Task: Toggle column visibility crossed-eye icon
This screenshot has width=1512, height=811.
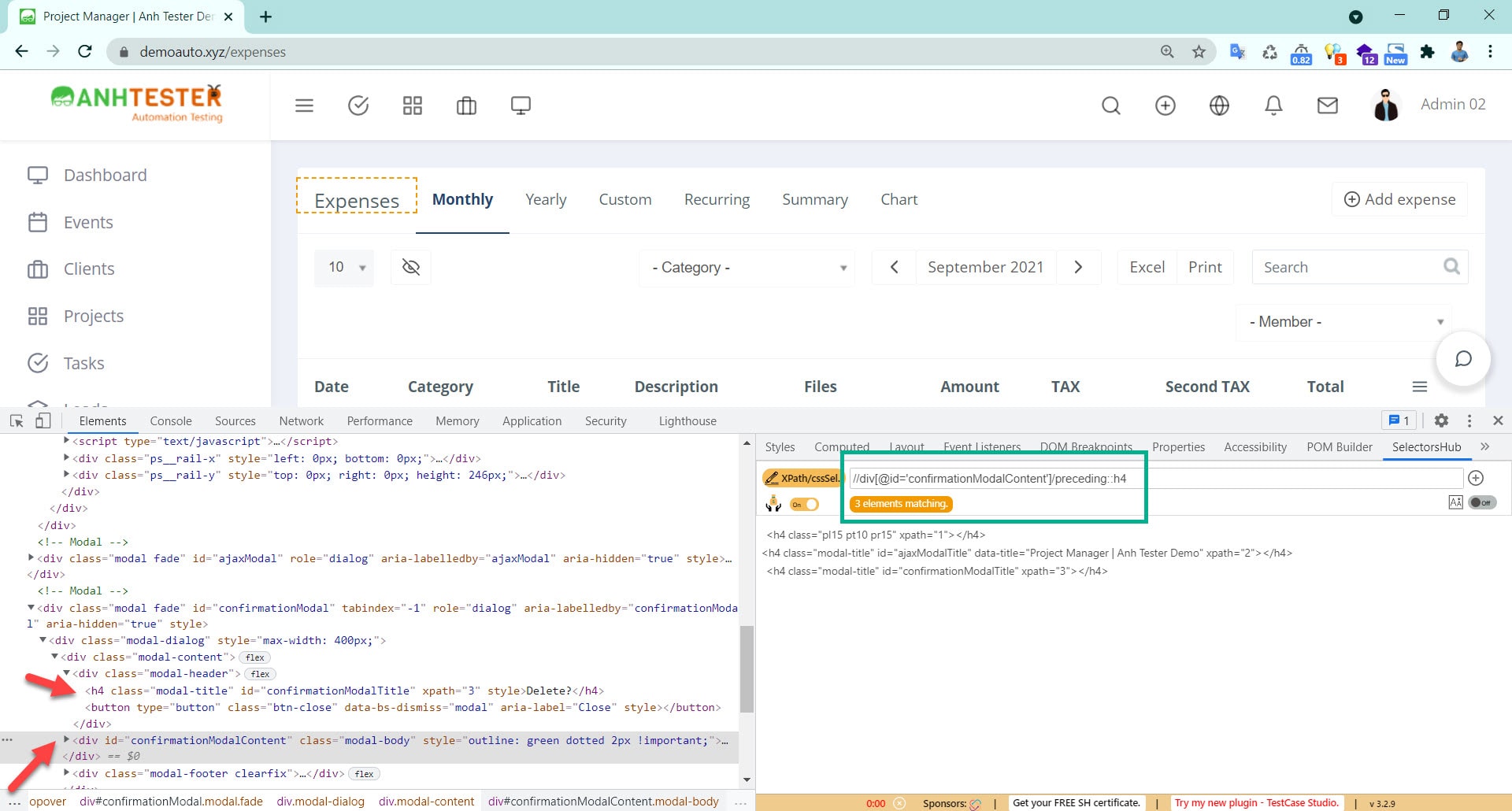Action: (411, 268)
